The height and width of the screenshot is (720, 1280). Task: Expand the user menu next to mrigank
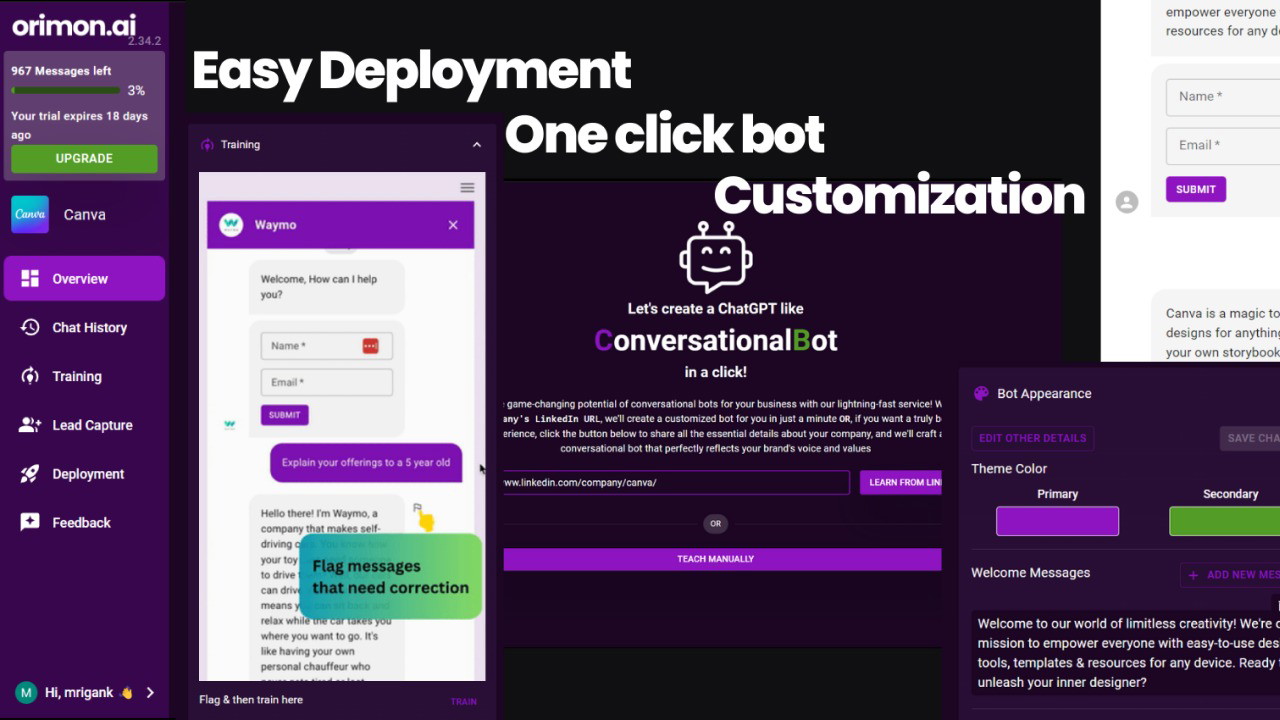(x=150, y=692)
